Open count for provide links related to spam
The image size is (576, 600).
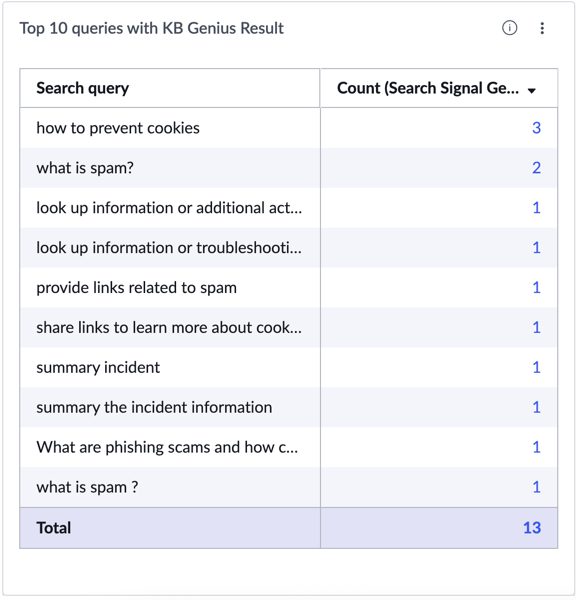click(x=536, y=287)
